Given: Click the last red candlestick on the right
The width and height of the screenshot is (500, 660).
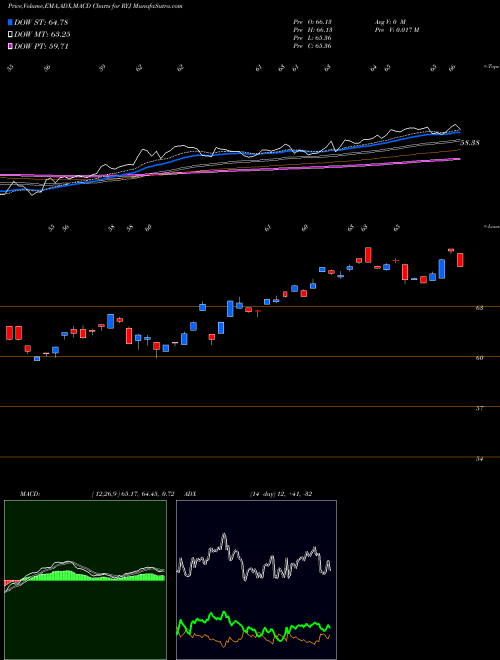Looking at the screenshot, I should (x=460, y=260).
